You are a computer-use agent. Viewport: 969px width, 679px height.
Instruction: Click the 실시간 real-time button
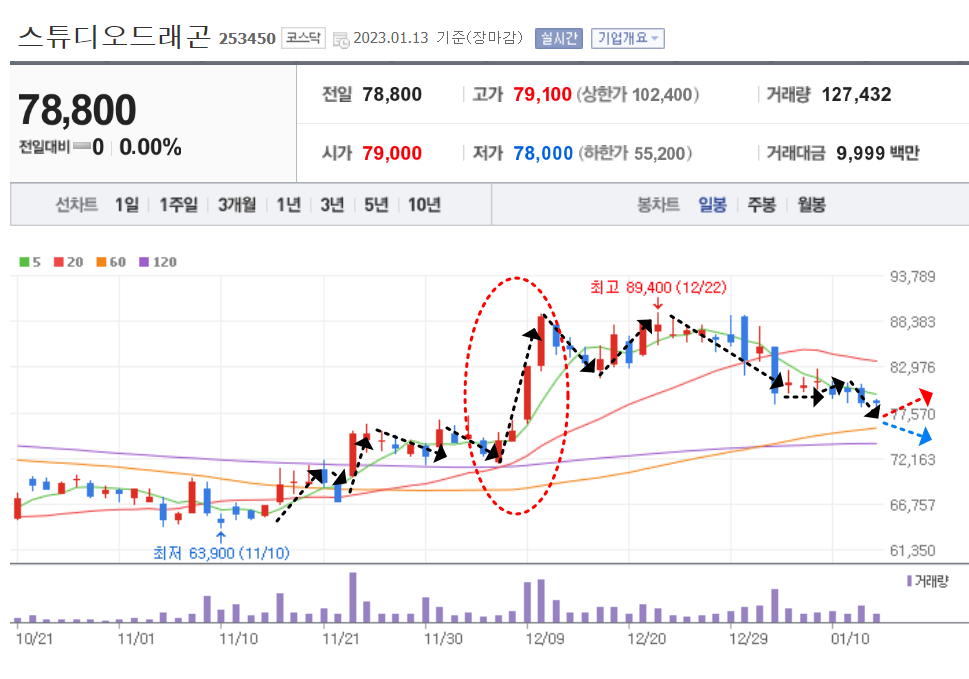[559, 38]
